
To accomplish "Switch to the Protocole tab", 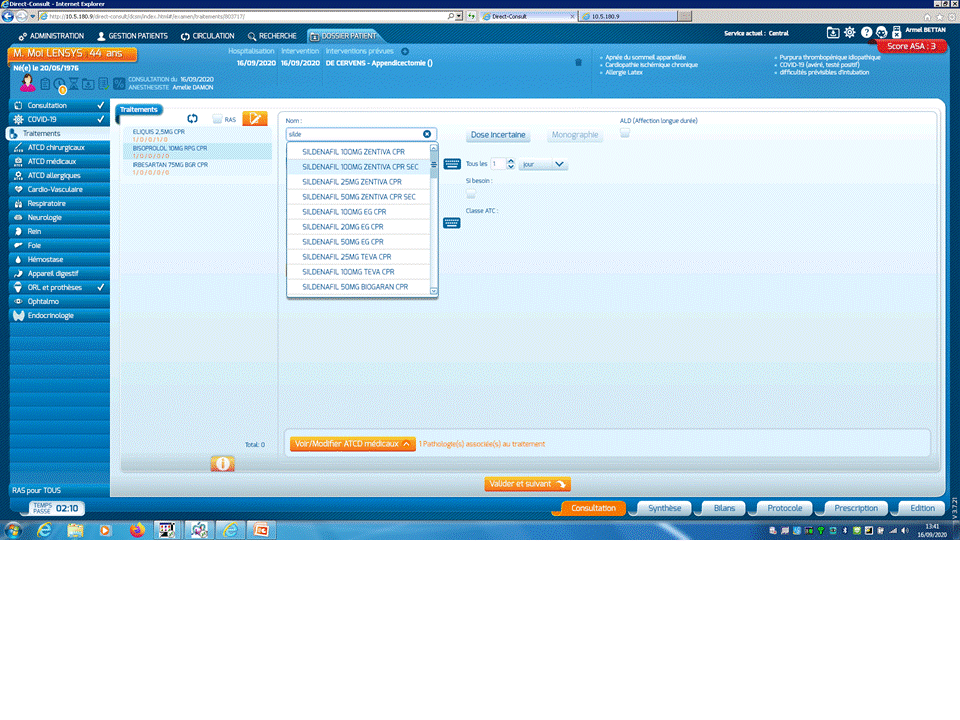I will (784, 508).
